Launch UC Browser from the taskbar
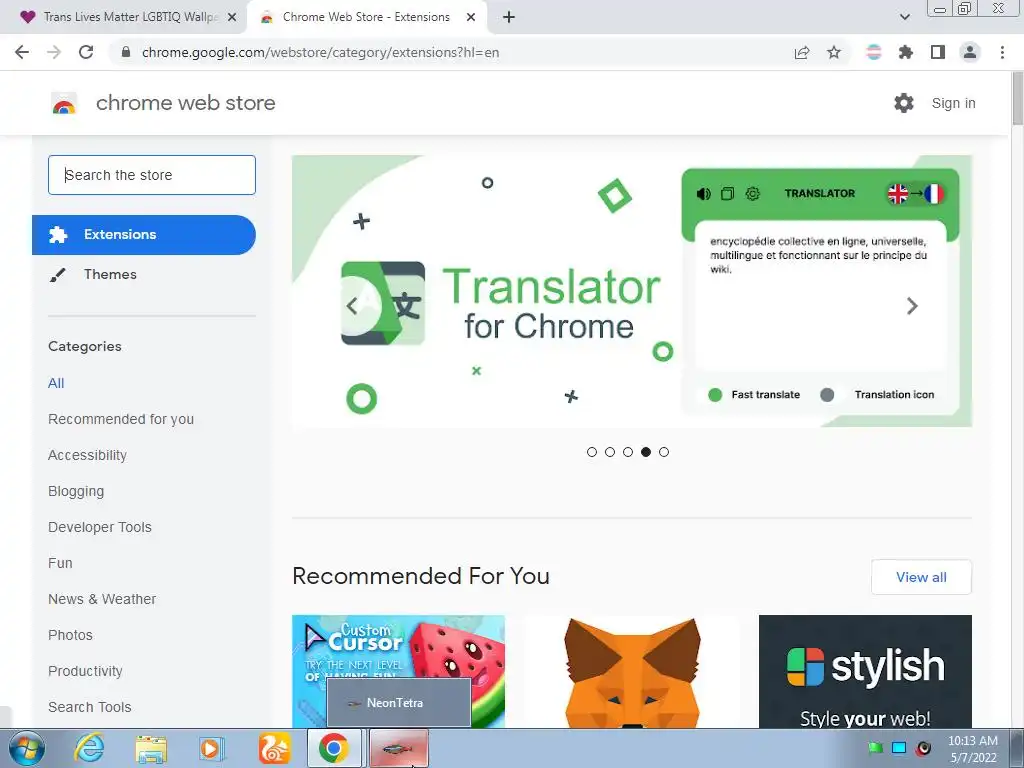 274,748
